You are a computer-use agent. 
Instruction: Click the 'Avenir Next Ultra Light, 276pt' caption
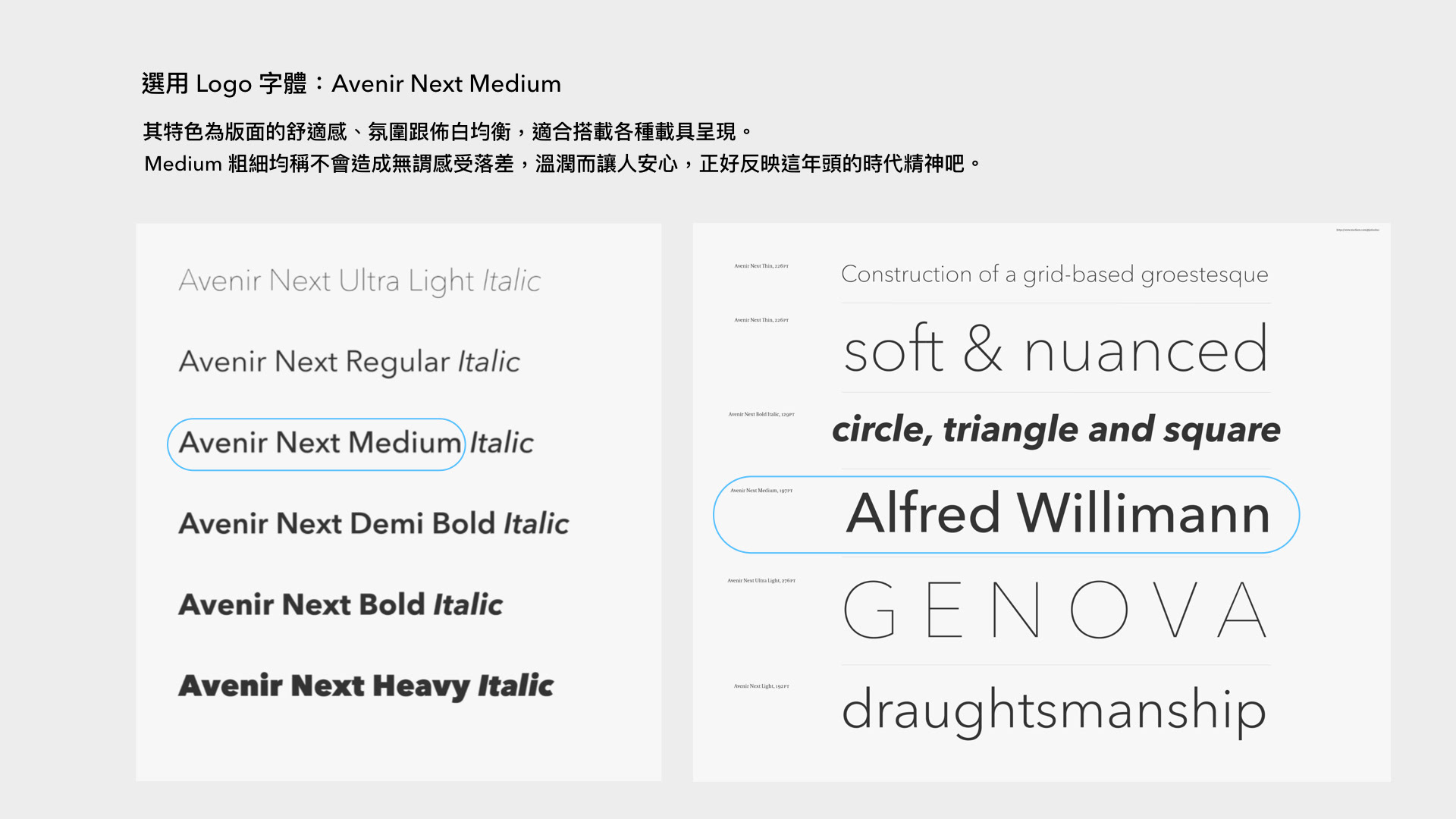tap(761, 581)
